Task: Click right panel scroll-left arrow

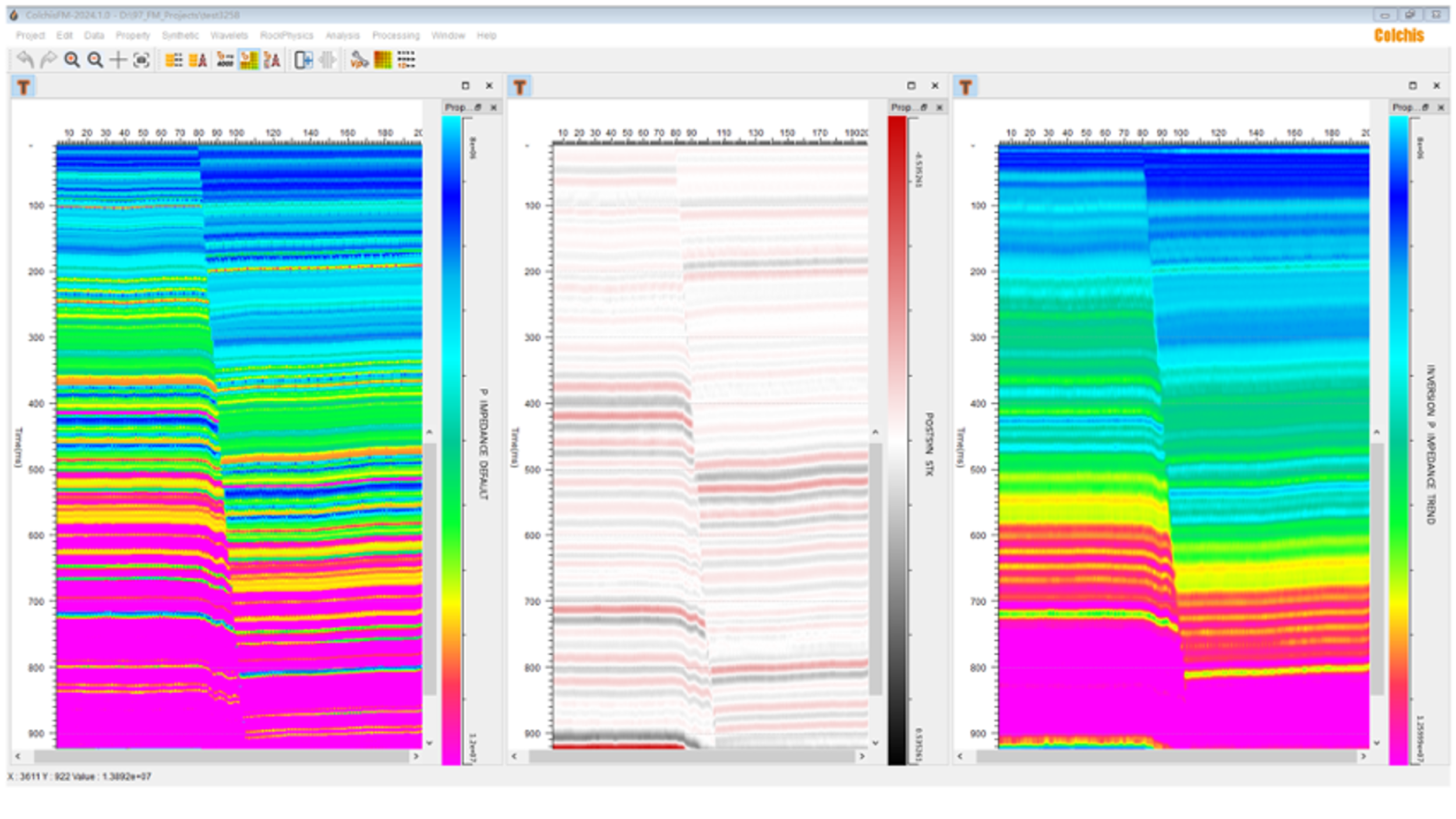Action: click(960, 756)
